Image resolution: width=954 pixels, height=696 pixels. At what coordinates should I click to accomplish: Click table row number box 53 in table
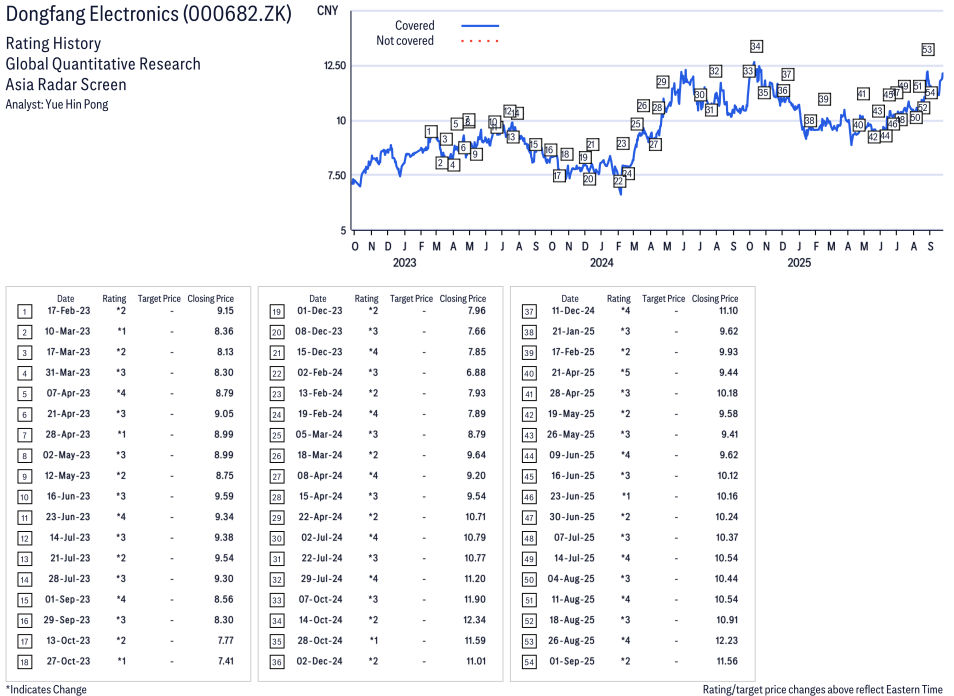(529, 642)
